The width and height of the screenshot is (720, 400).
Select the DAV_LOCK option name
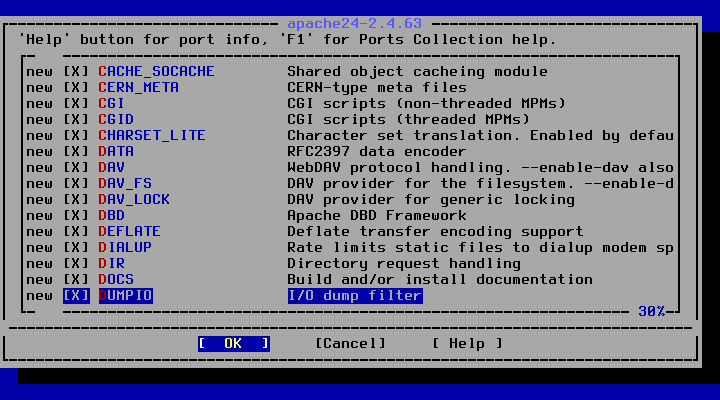[134, 200]
